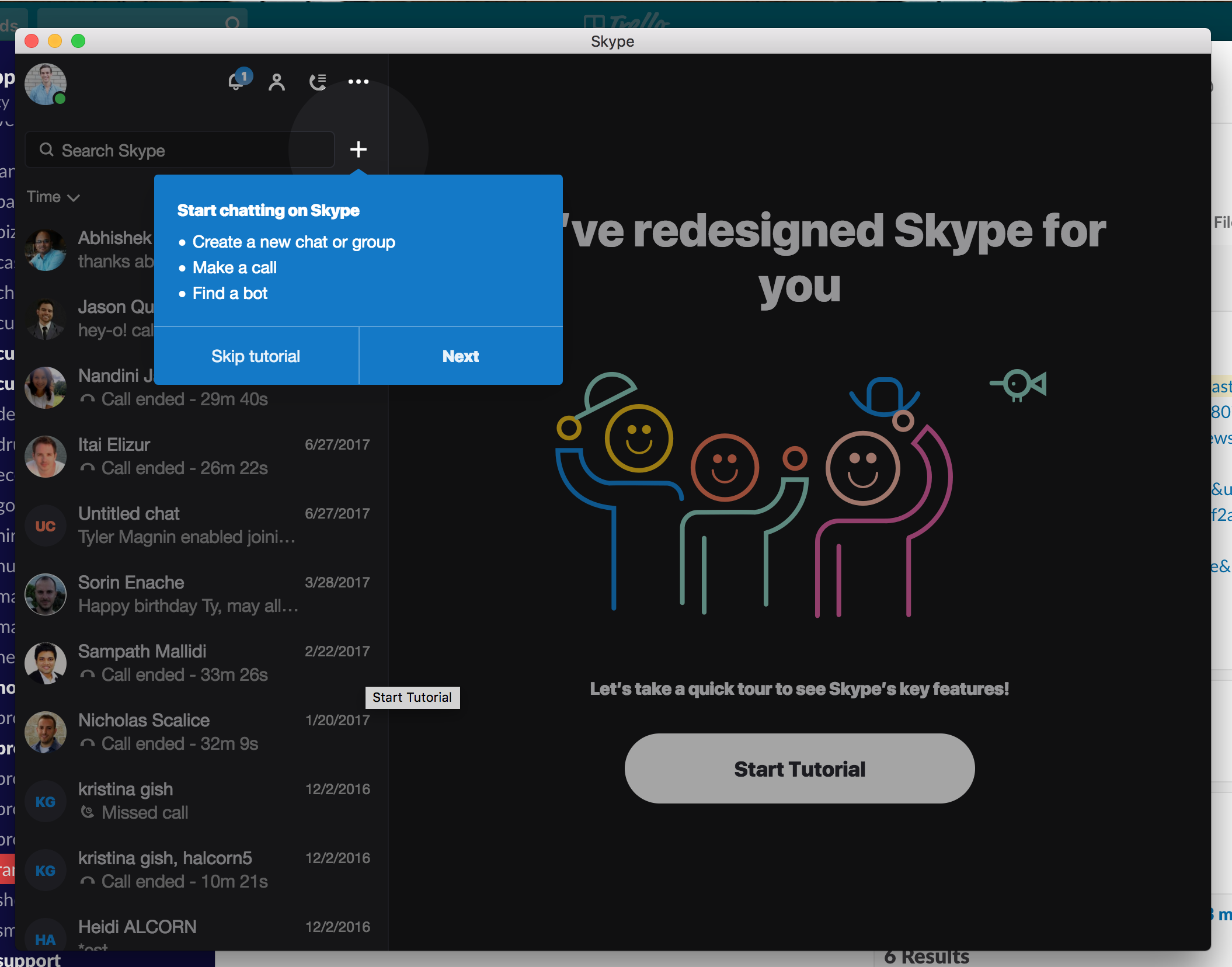Image resolution: width=1232 pixels, height=967 pixels.
Task: Click the Skype window title bar
Action: (612, 41)
